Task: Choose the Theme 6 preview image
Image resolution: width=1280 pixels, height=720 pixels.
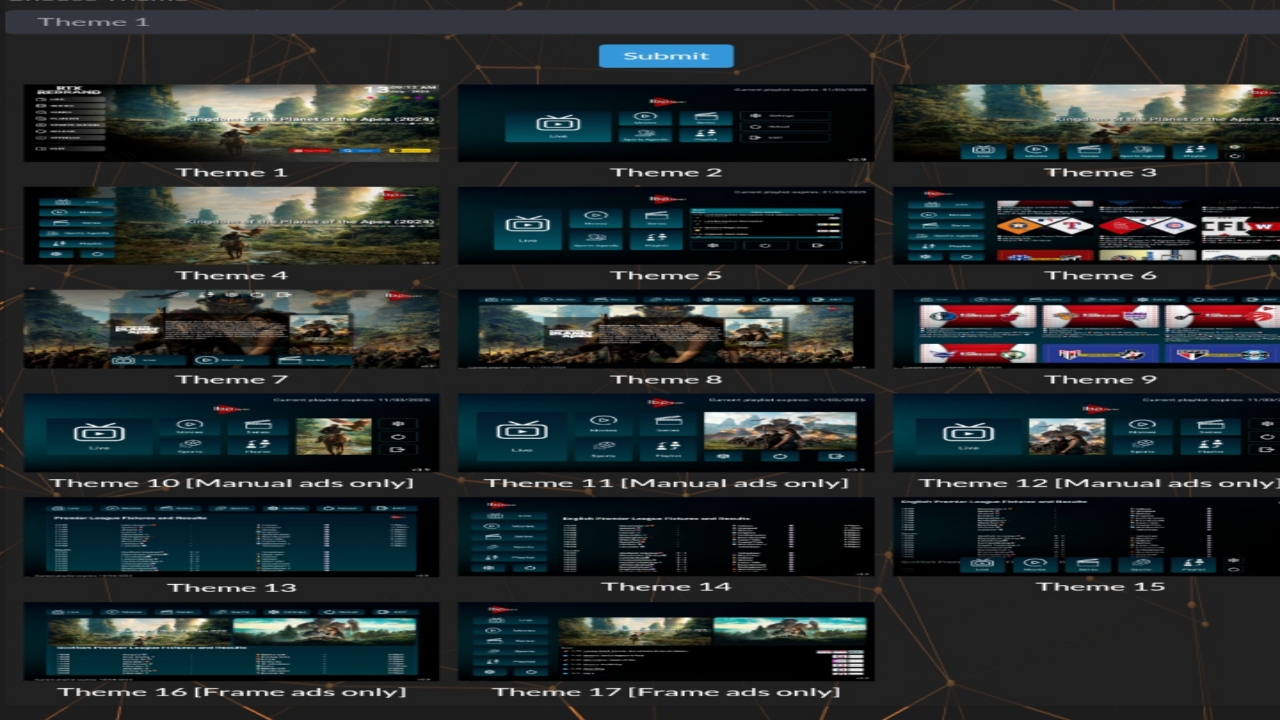Action: pyautogui.click(x=1086, y=226)
